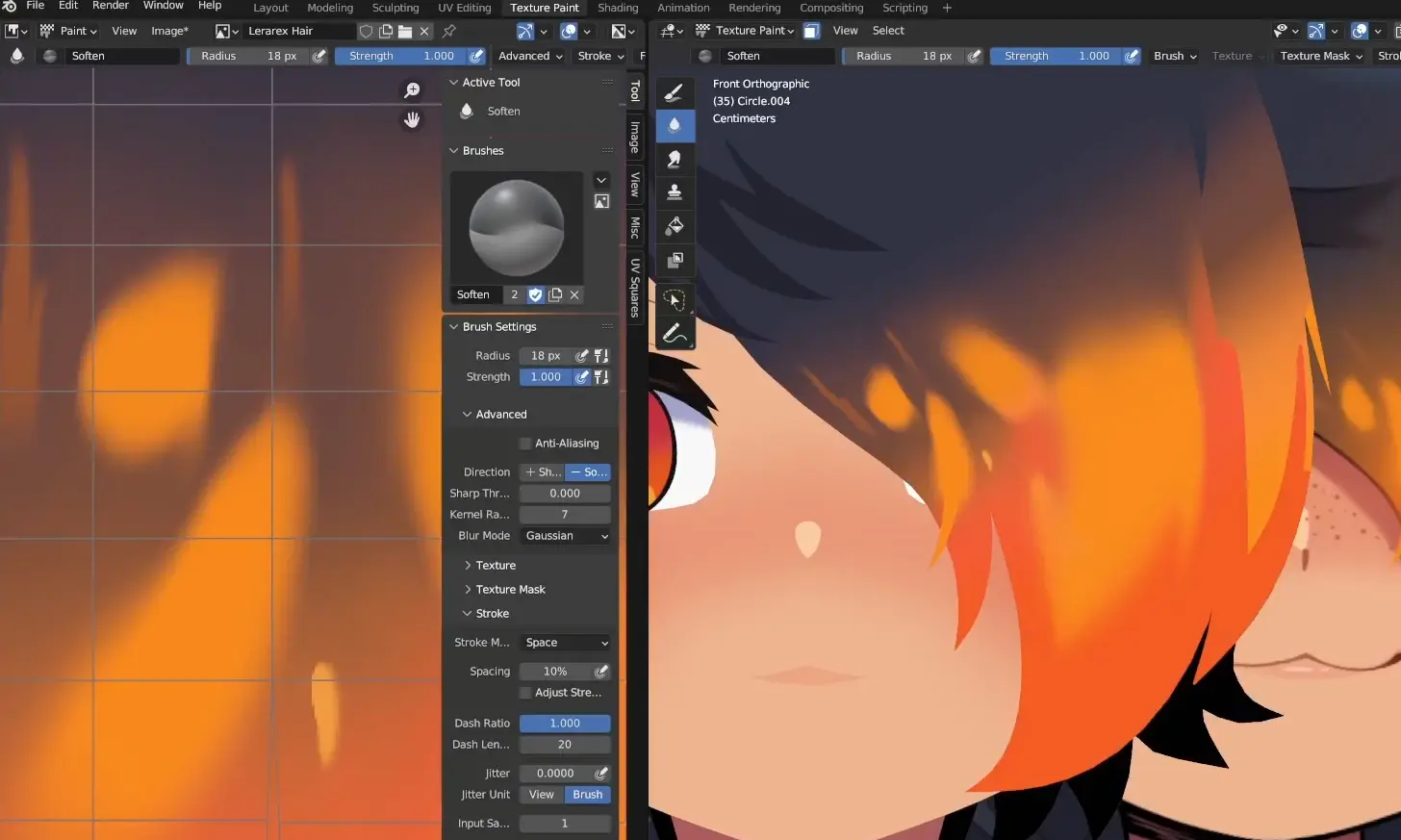1401x840 pixels.
Task: Enable the Adjust Strength for Spacing checkbox
Action: point(525,693)
